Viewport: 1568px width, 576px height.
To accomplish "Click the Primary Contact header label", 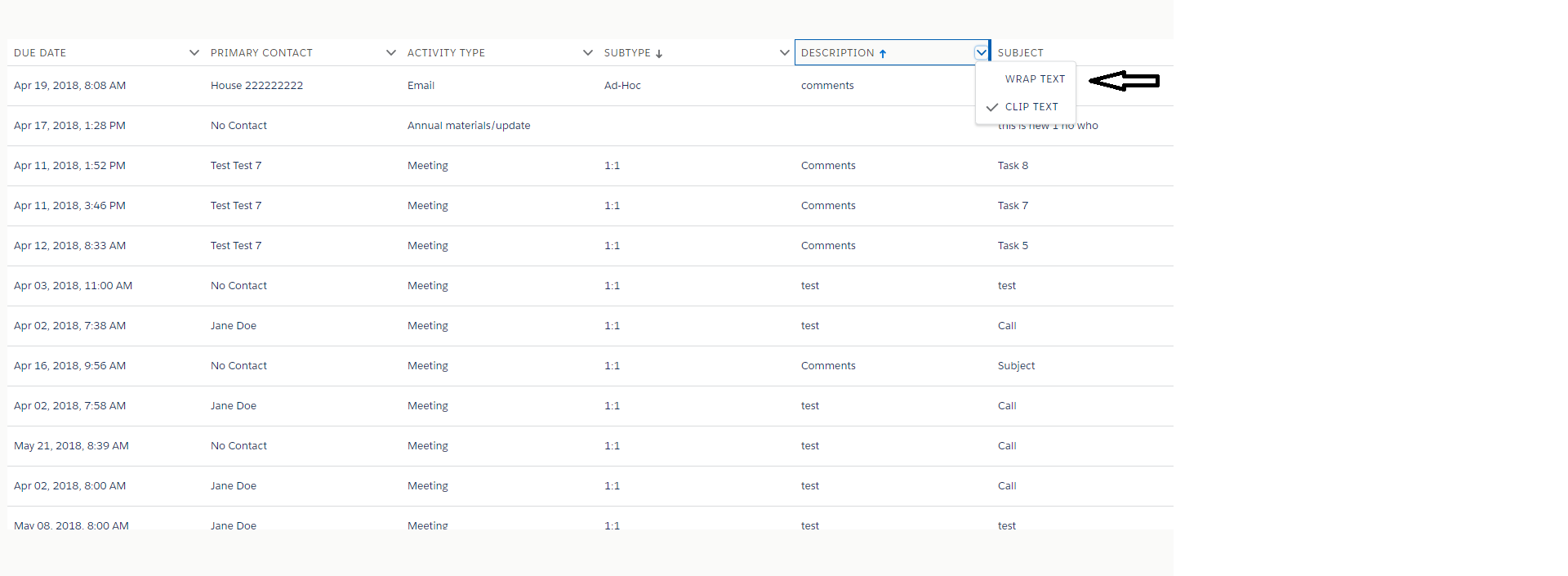I will pos(261,53).
